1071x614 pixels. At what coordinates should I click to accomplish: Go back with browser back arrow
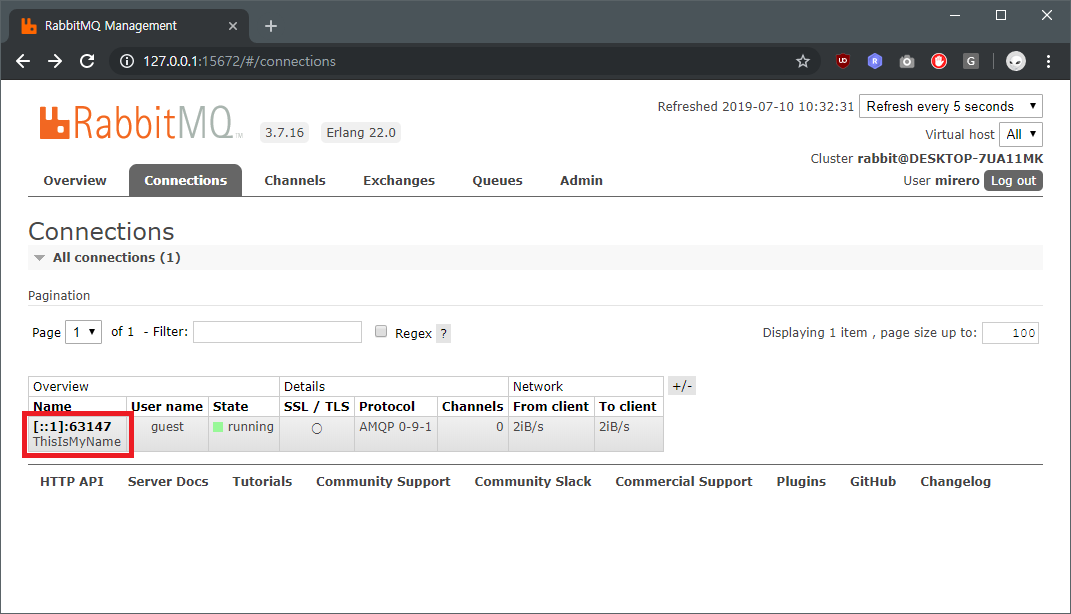[23, 61]
